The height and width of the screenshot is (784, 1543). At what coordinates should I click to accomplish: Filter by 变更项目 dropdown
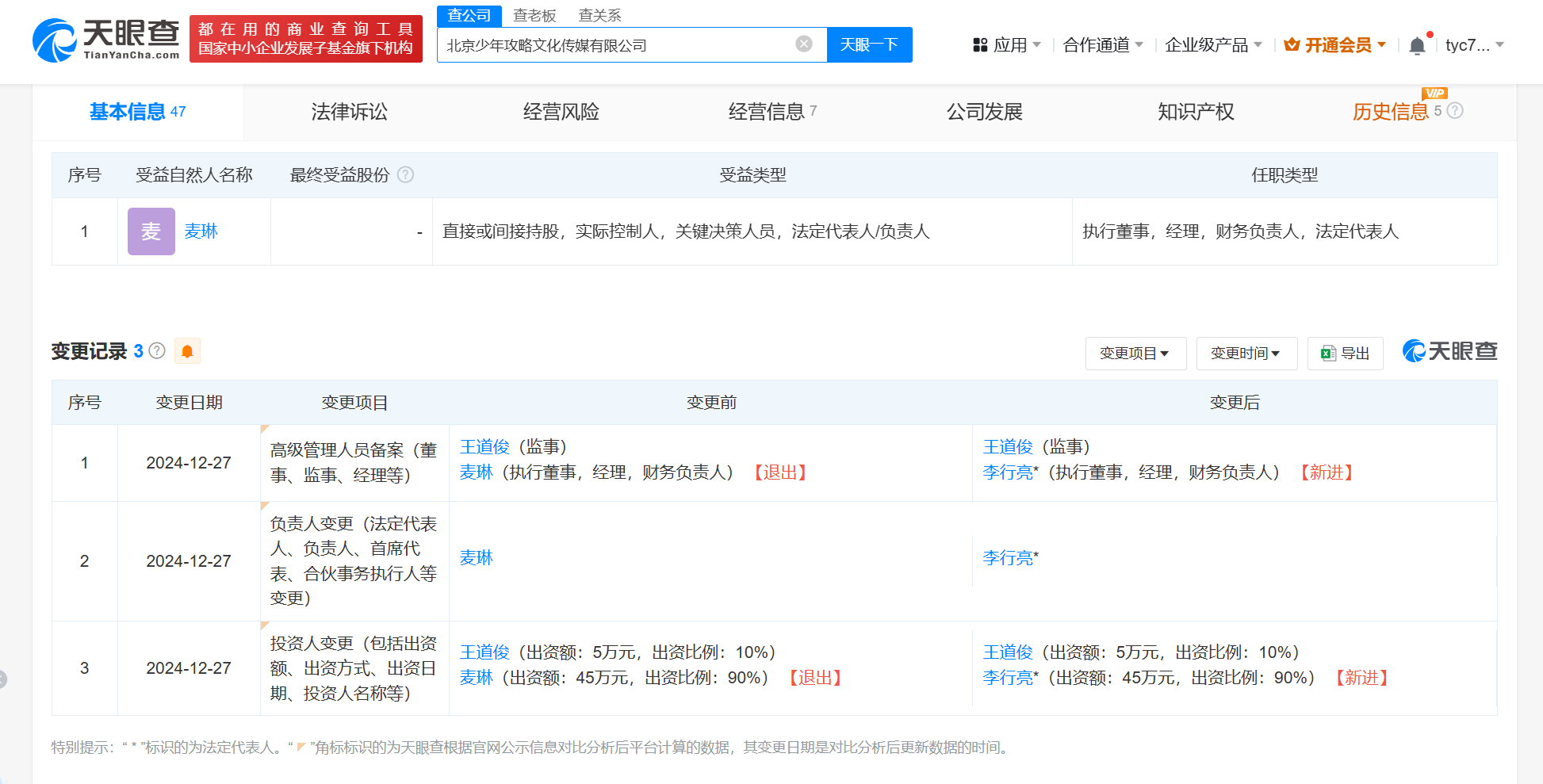(1135, 354)
